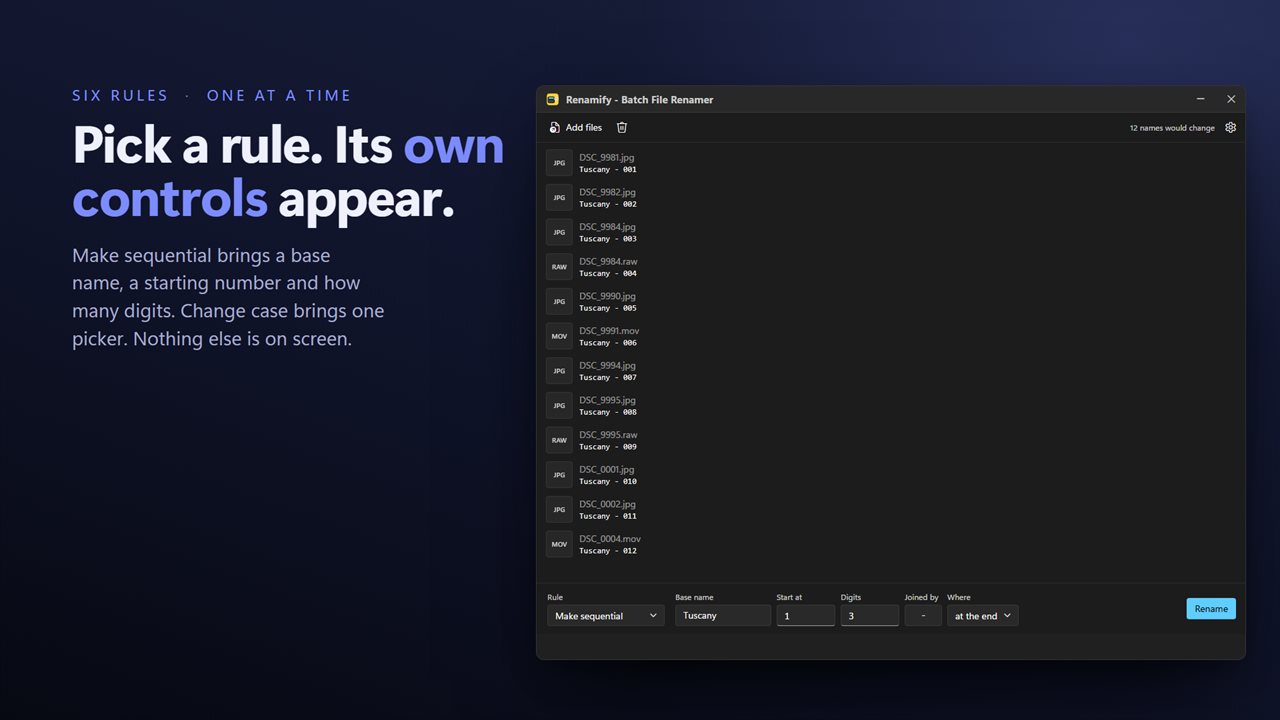Click the JPG icon for DSC_0001.jpg
The width and height of the screenshot is (1280, 720).
point(559,475)
